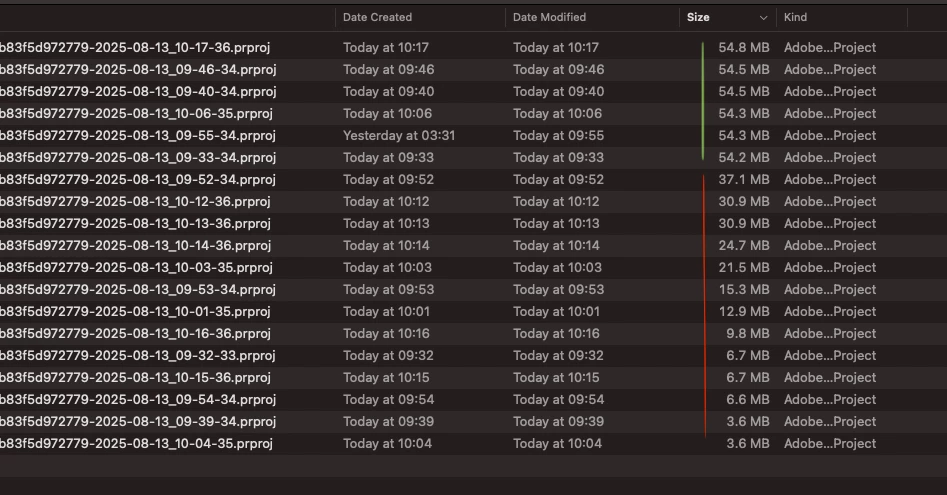The width and height of the screenshot is (947, 495).
Task: Click Date Modified cell 'Today at 09:33'
Action: tap(559, 158)
